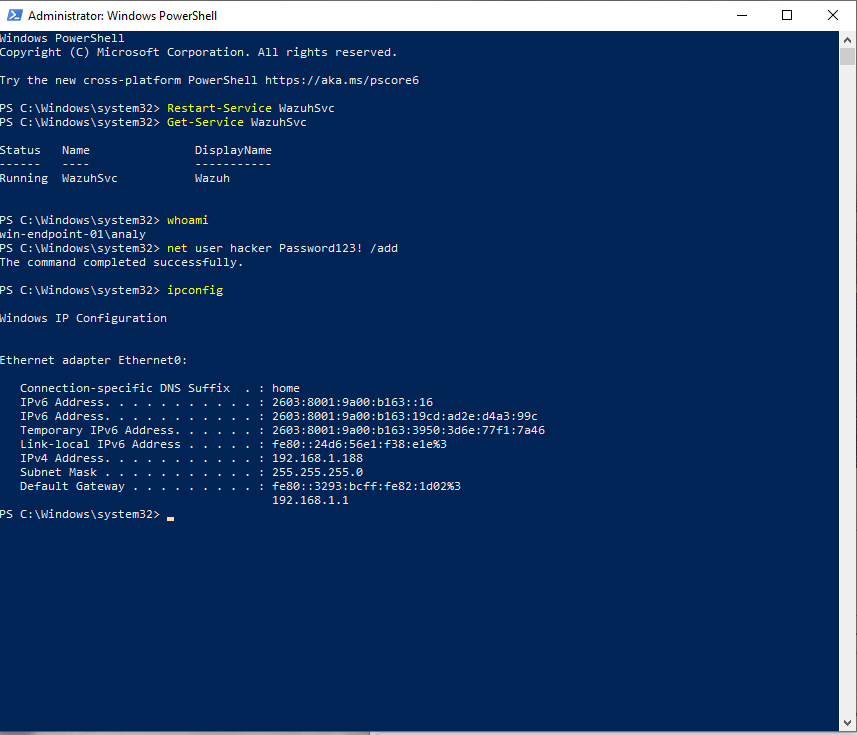Click the Status column header
The image size is (857, 735).
[x=20, y=150]
